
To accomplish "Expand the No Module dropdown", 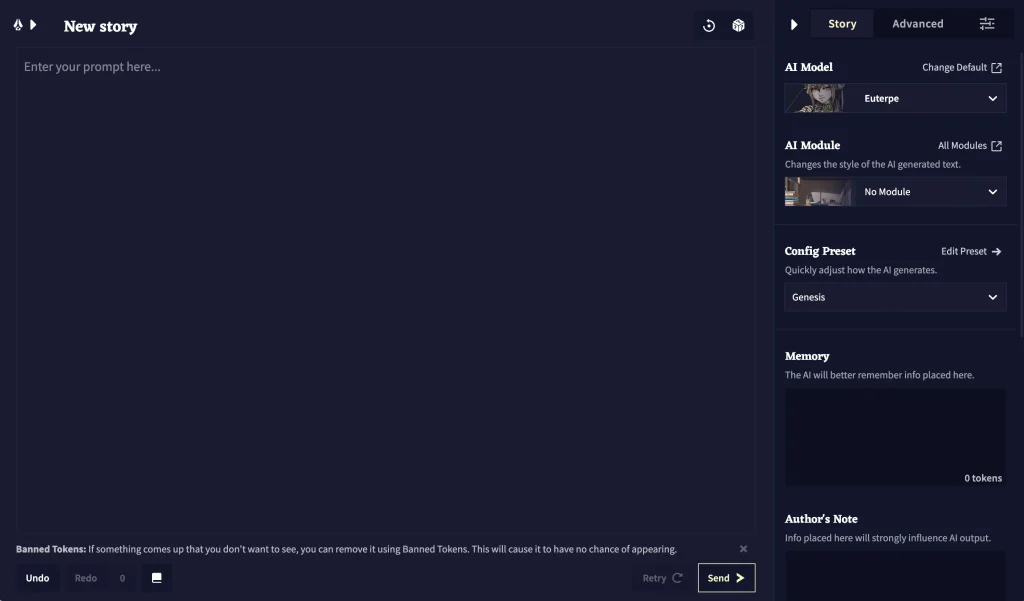I will [895, 192].
